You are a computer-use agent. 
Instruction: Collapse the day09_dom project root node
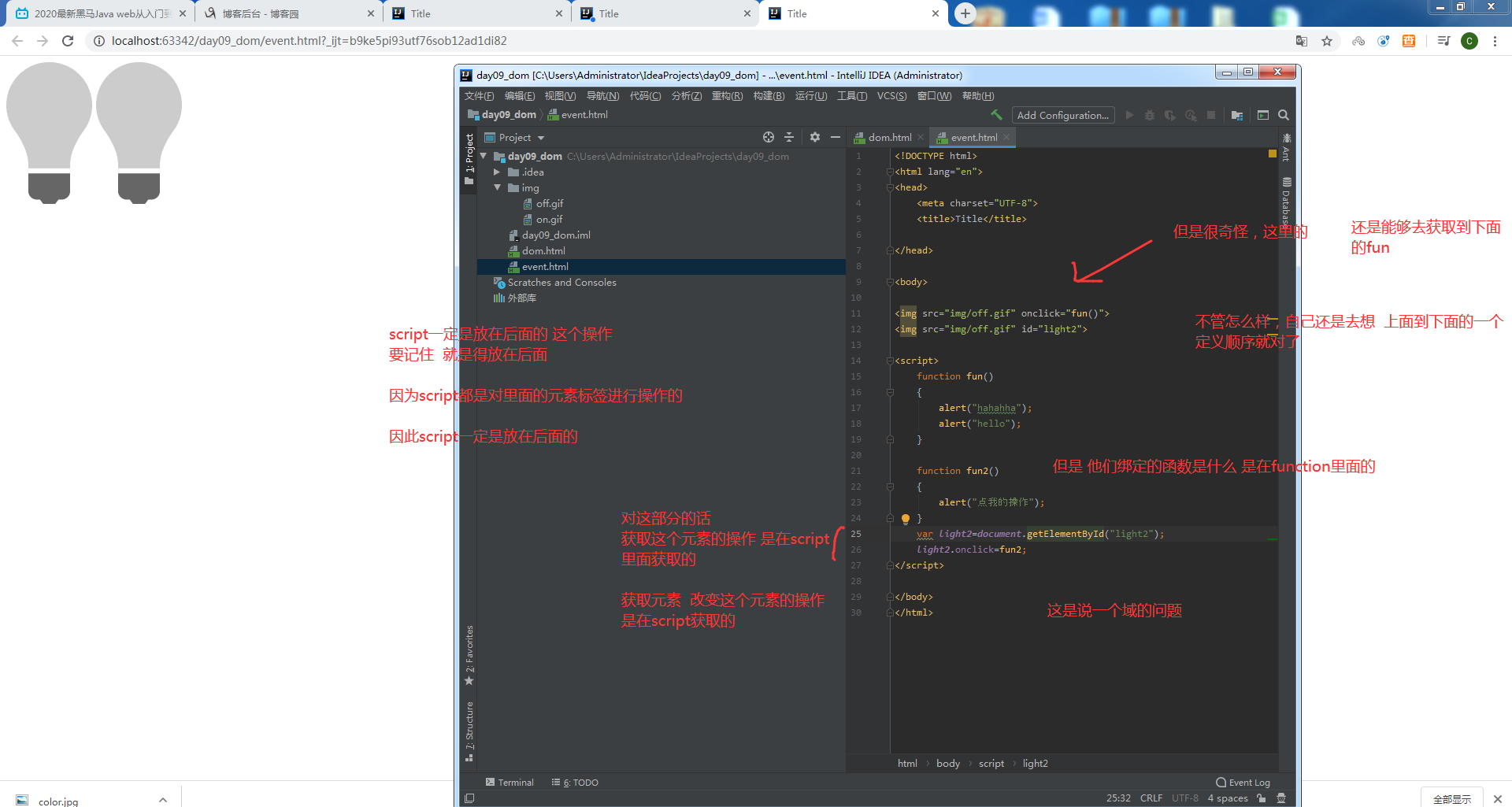(x=484, y=156)
